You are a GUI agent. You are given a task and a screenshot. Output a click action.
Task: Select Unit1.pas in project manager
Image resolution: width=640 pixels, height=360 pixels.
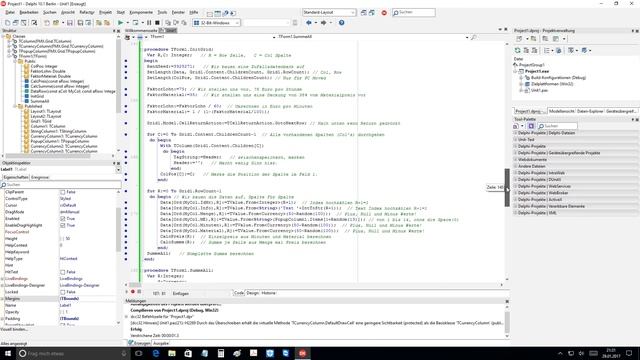click(x=540, y=91)
